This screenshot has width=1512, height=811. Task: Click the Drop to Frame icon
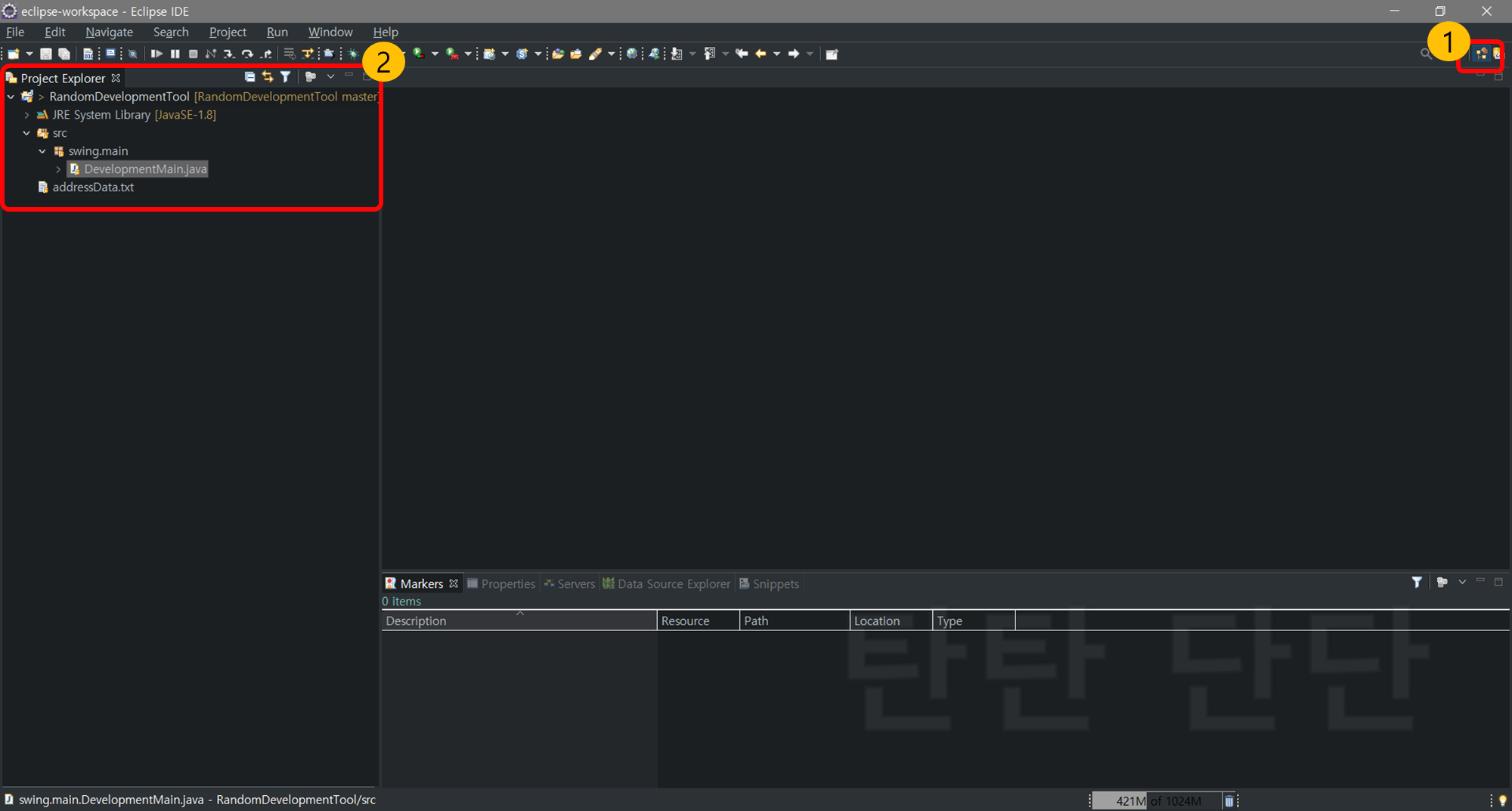pyautogui.click(x=290, y=54)
